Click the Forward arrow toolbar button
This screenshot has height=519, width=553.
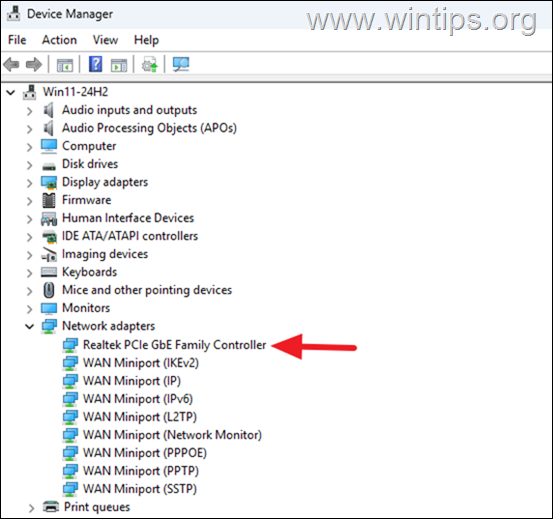(x=34, y=65)
